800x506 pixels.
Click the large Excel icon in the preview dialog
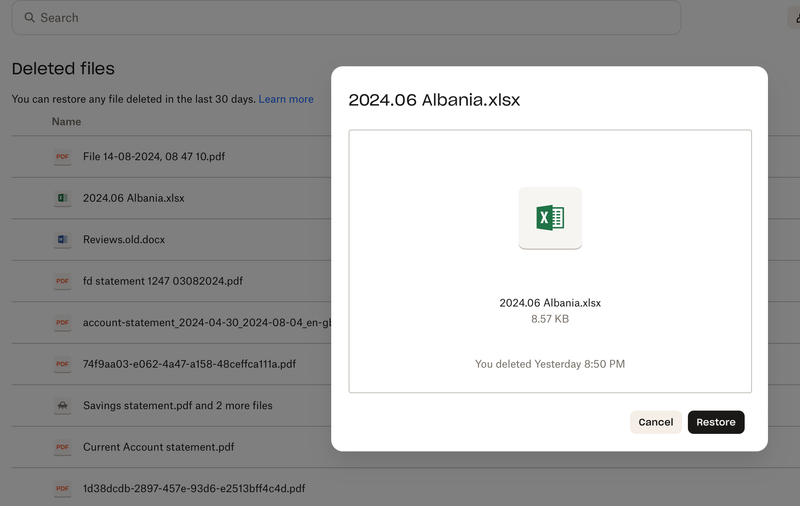[550, 218]
